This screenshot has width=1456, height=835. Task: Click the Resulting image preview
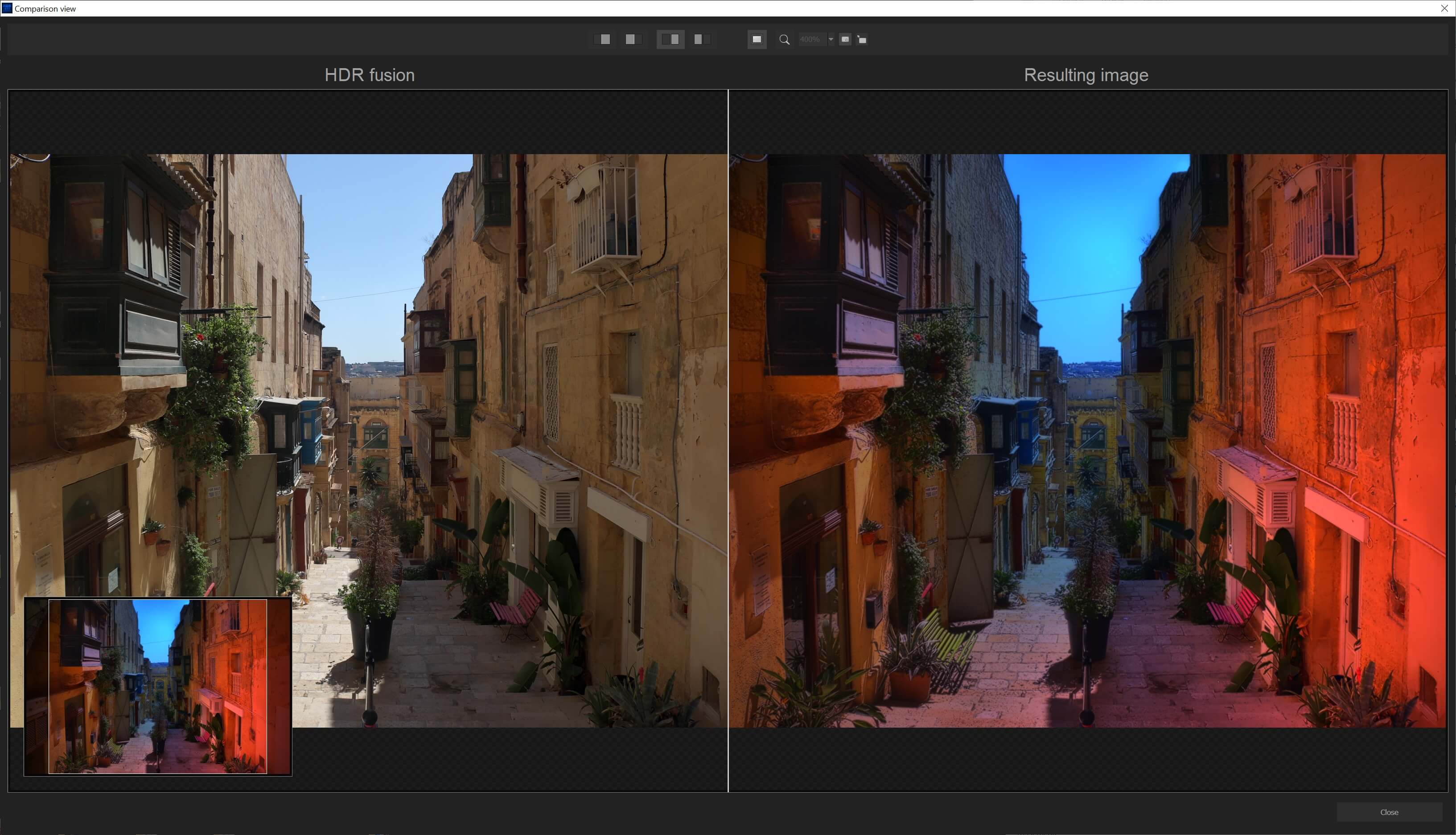pyautogui.click(x=1090, y=401)
